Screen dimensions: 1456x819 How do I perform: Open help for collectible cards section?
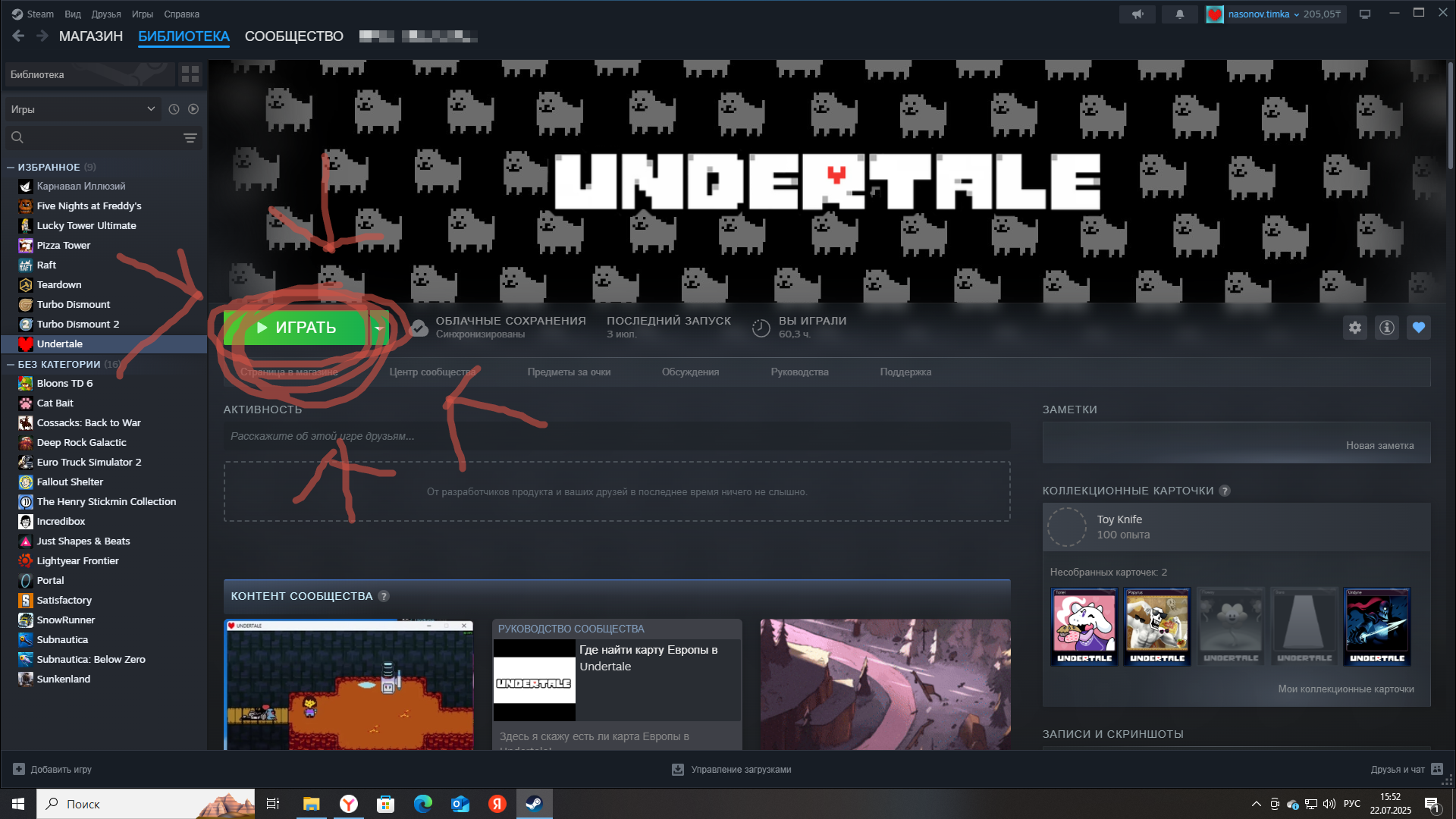pos(1225,491)
